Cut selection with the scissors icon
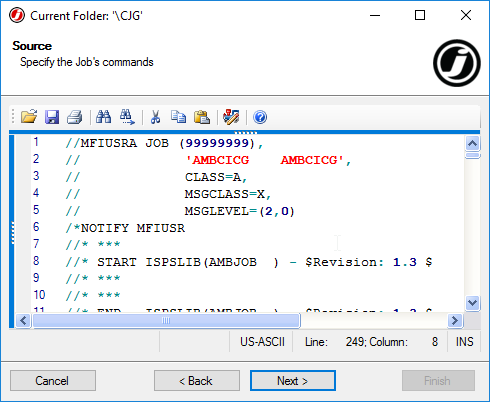The width and height of the screenshot is (490, 402). pyautogui.click(x=155, y=117)
